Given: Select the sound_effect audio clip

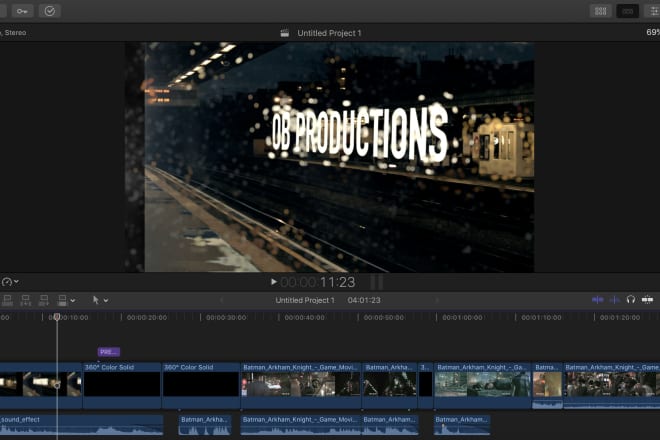Looking at the screenshot, I should click(x=81, y=425).
